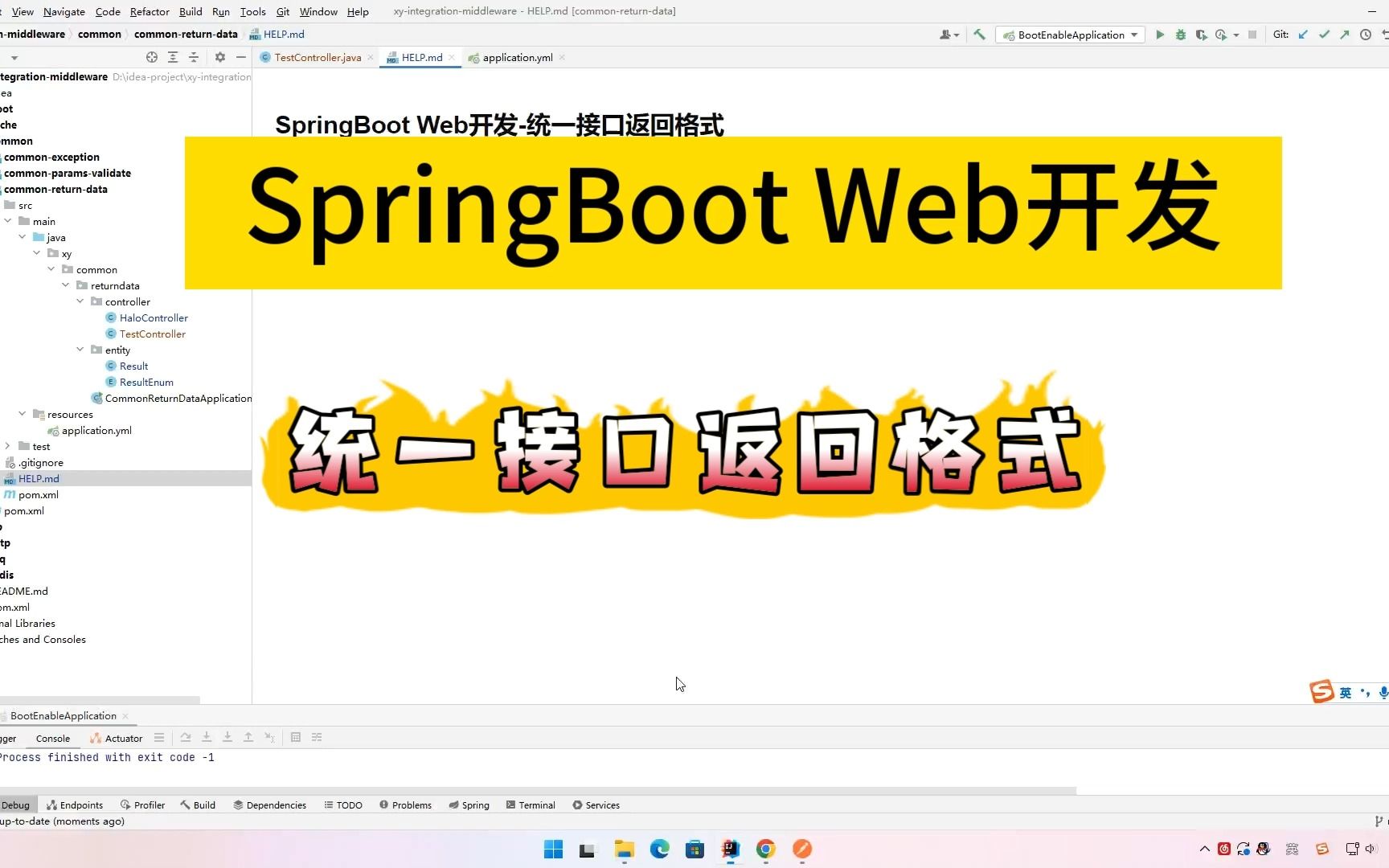Collapse the main folder in project tree
Screen dimensions: 1389x868
click(x=8, y=221)
